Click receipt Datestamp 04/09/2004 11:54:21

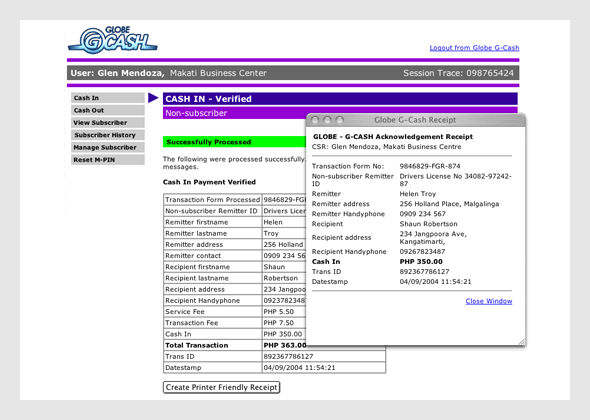(435, 282)
